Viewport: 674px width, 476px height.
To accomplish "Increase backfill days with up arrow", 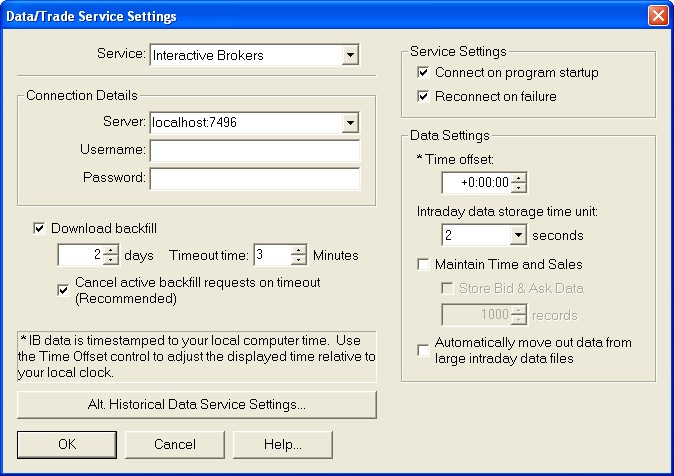I will (x=111, y=250).
